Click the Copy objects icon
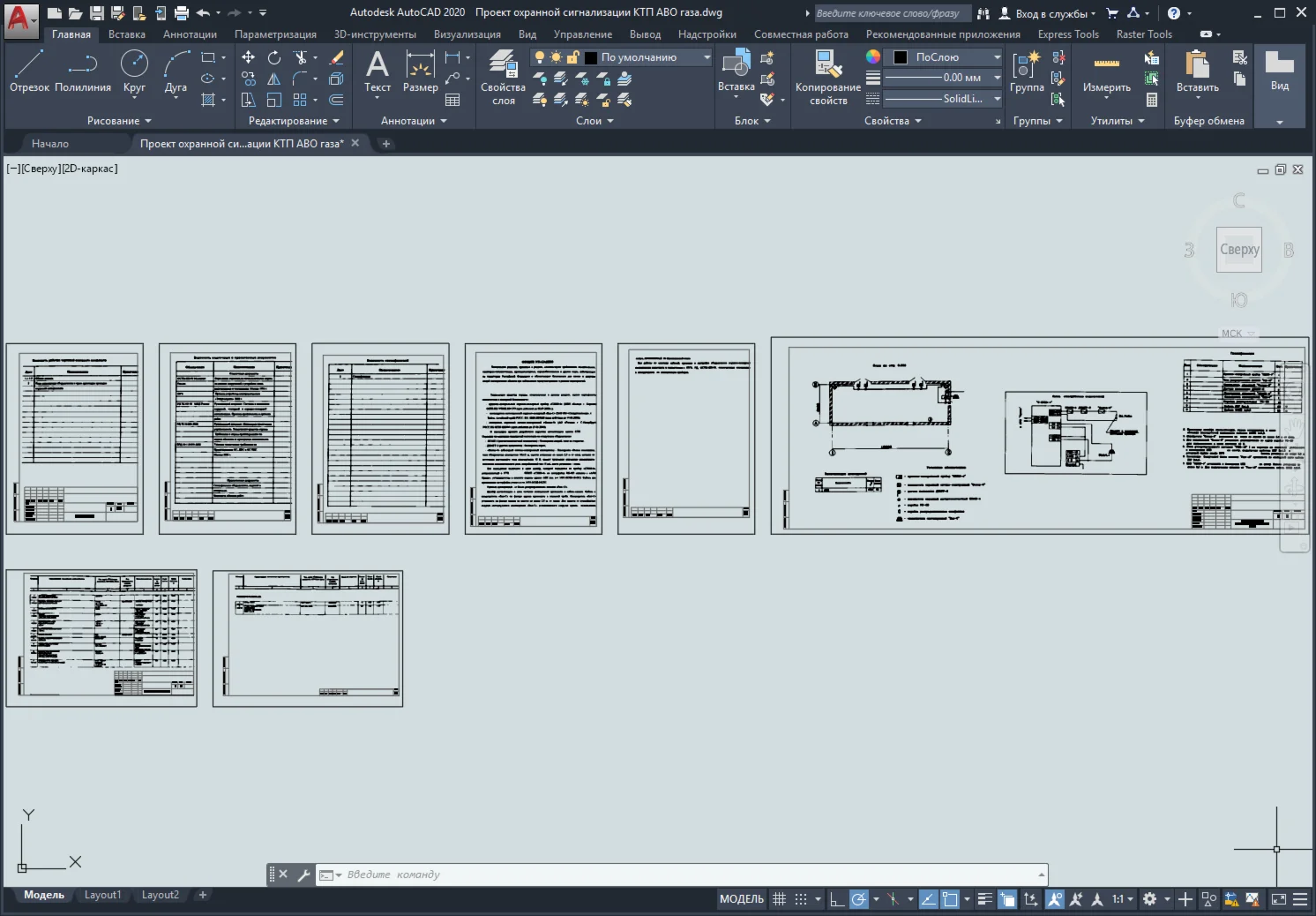 pyautogui.click(x=249, y=79)
